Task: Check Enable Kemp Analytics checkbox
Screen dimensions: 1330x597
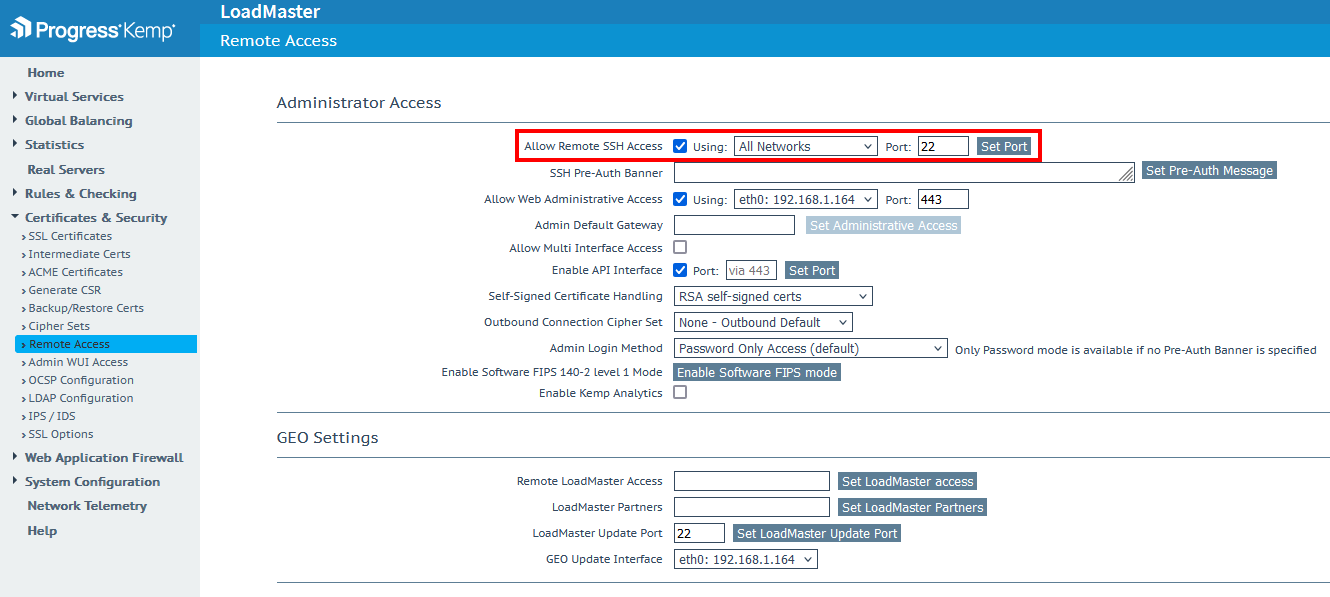Action: click(x=680, y=393)
